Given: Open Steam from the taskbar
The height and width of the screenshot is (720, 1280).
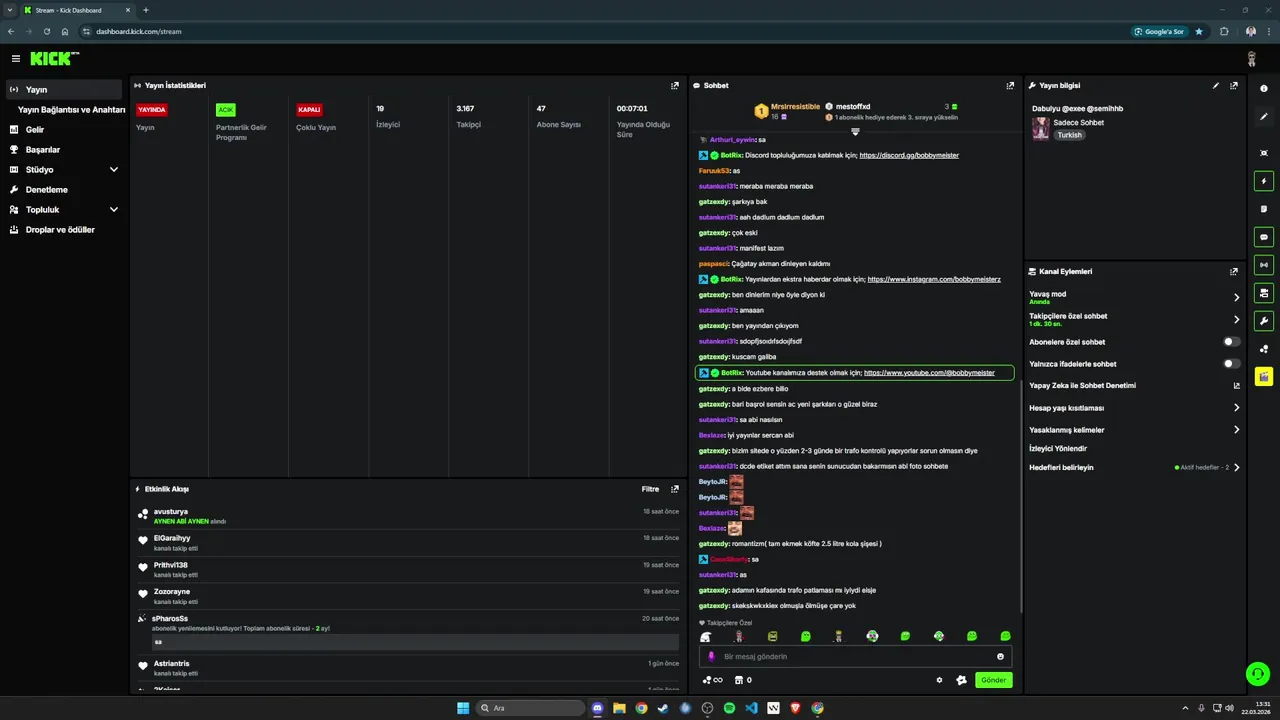Looking at the screenshot, I should 663,708.
